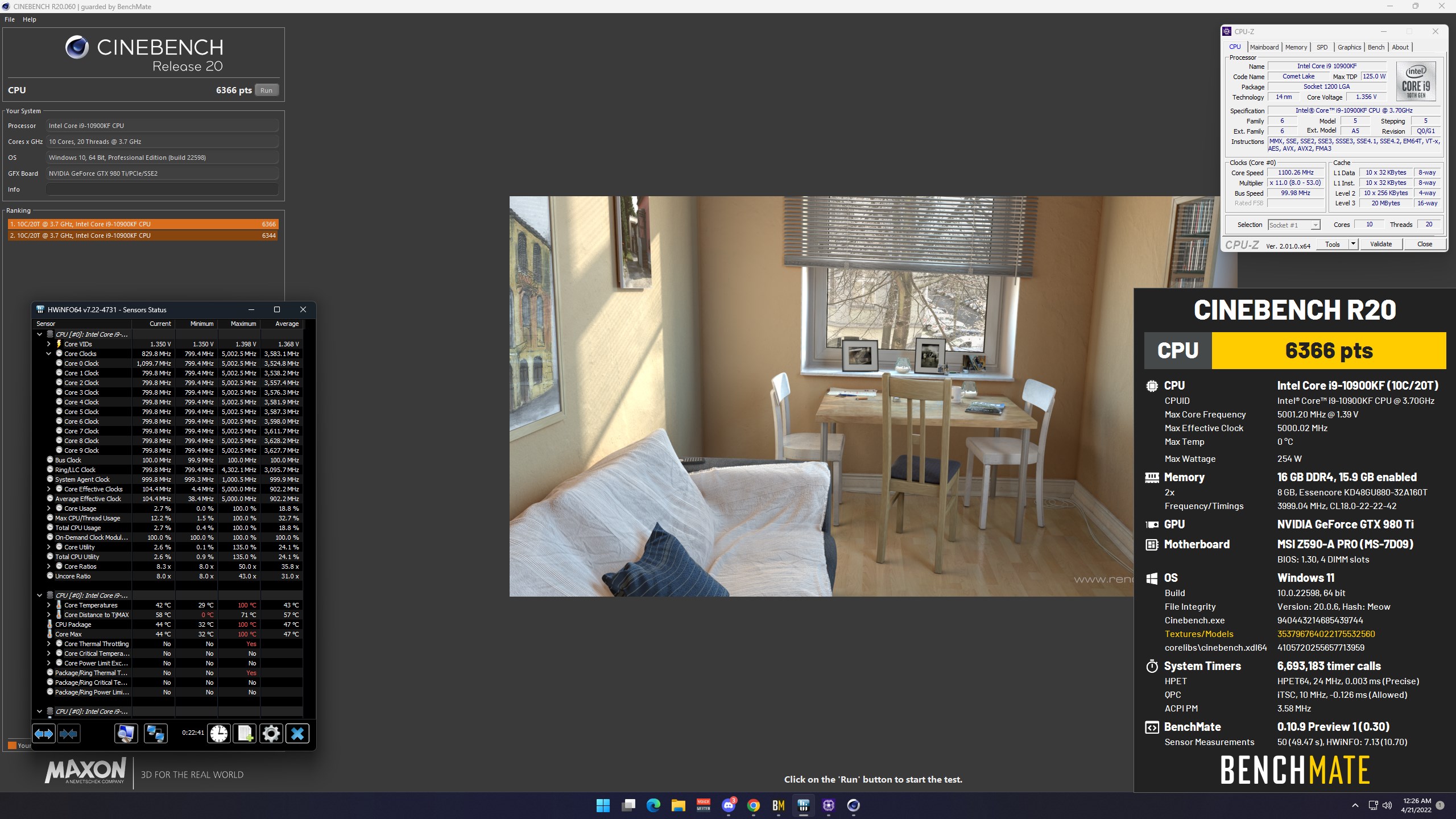Open taskbar clock showing 12:26 AM
Image resolution: width=1456 pixels, height=819 pixels.
point(1416,805)
